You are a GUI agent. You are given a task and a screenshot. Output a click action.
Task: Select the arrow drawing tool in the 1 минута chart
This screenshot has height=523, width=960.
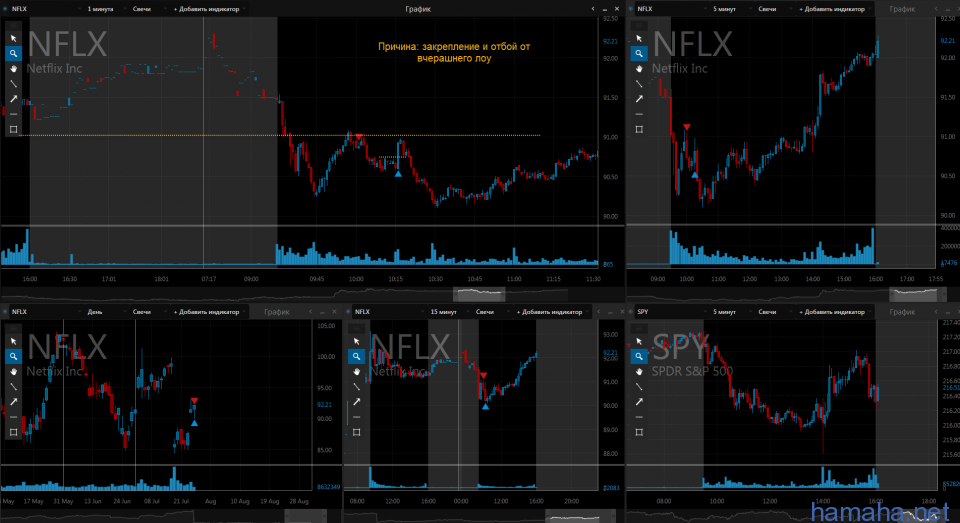click(13, 99)
